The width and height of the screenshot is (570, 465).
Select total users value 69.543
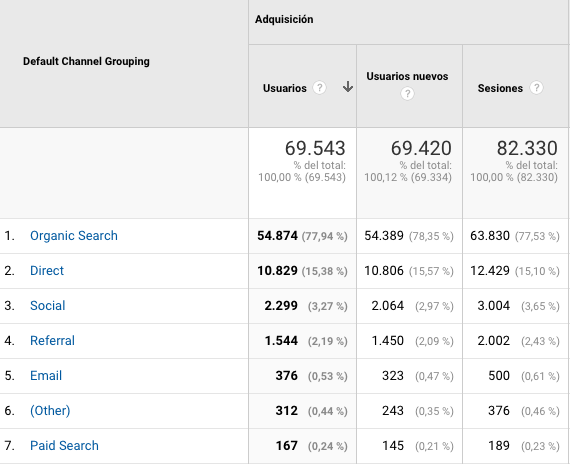315,148
